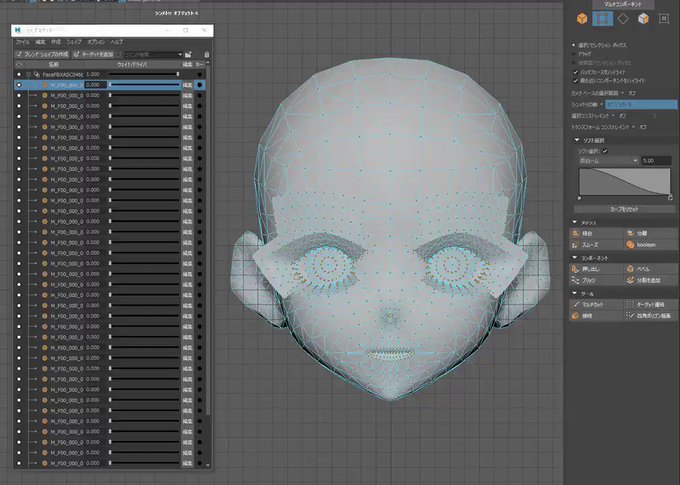Collapse the Mesh (メッシュ) section

[575, 223]
